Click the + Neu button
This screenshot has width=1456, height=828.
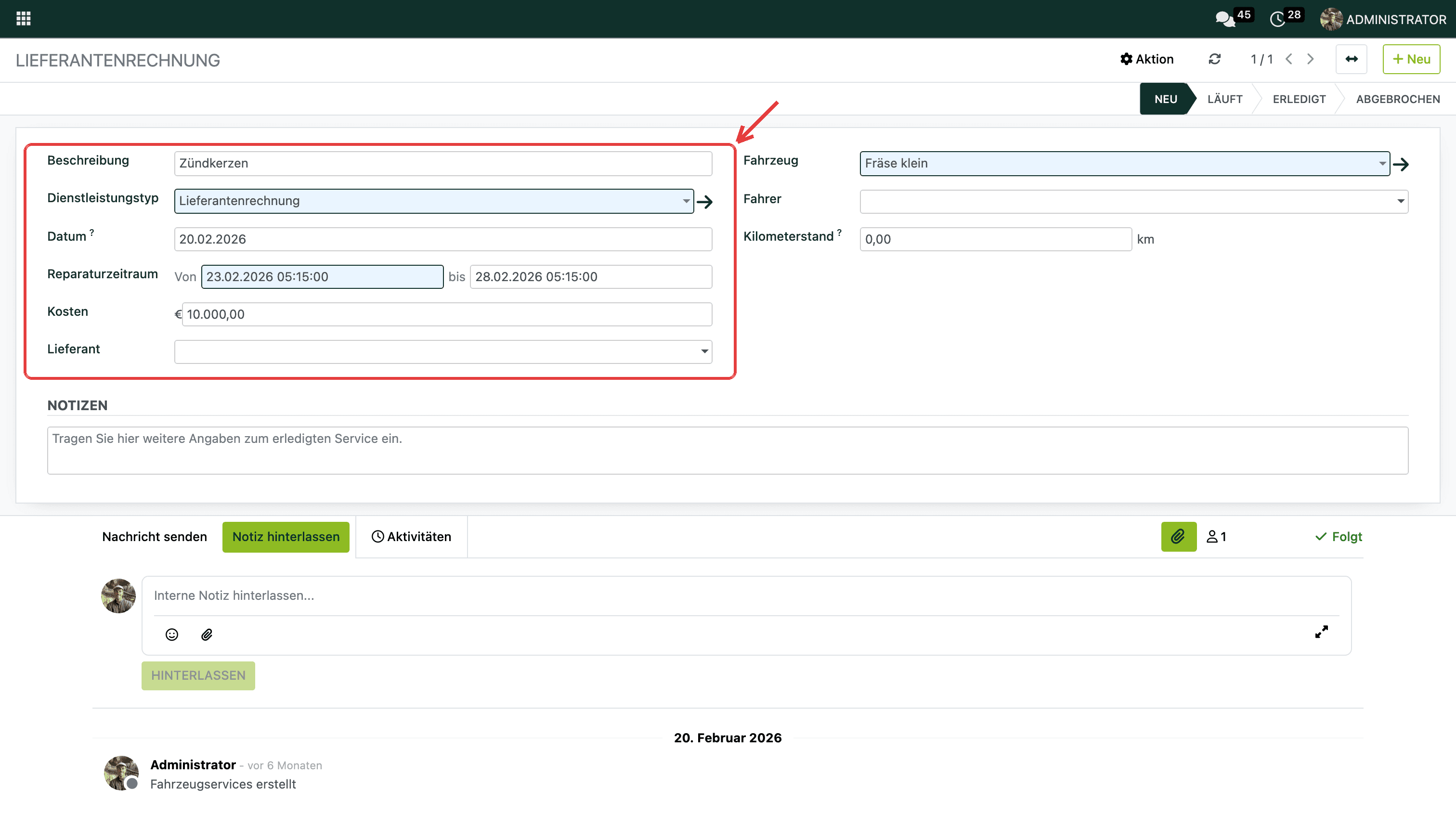tap(1411, 59)
